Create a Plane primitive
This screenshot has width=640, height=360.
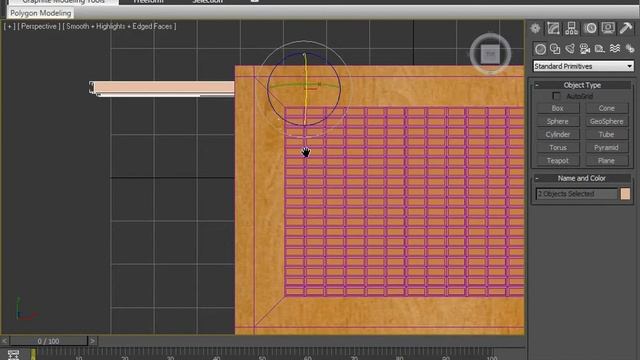(x=607, y=160)
